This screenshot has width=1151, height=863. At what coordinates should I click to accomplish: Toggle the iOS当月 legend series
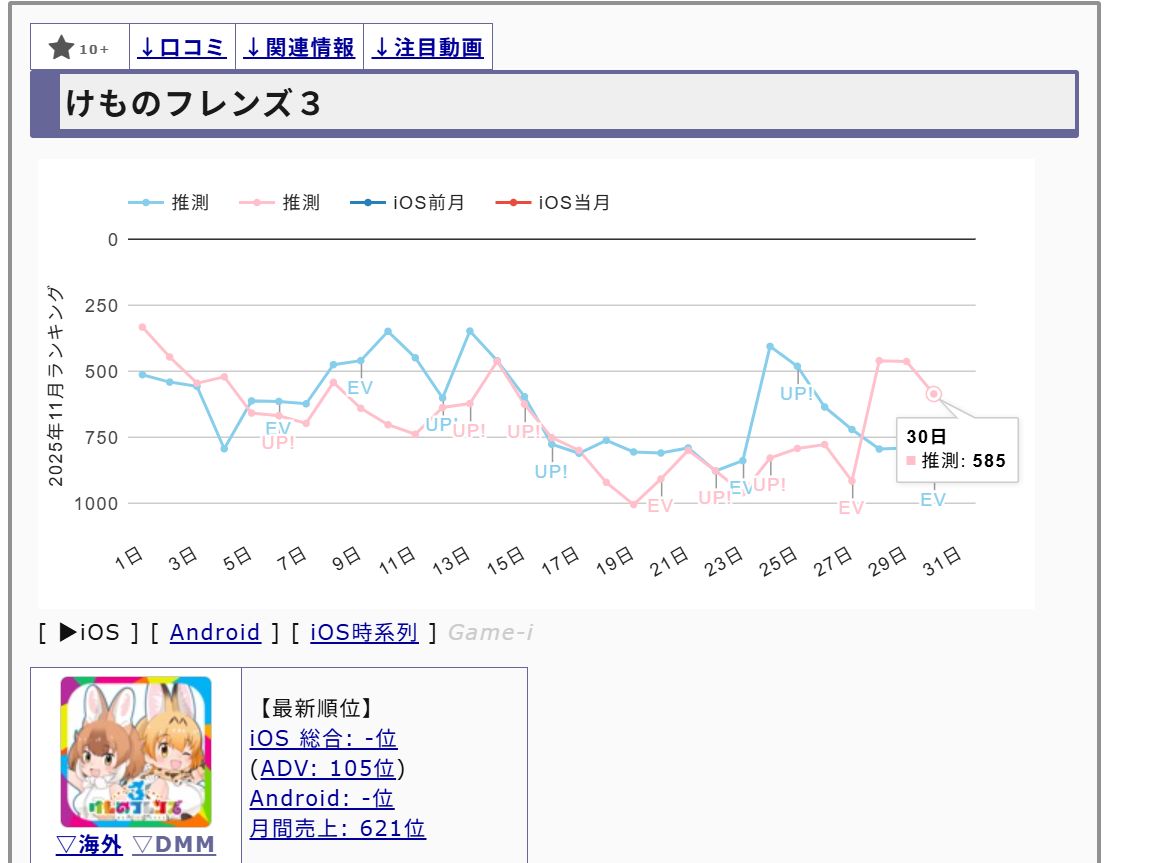(553, 203)
